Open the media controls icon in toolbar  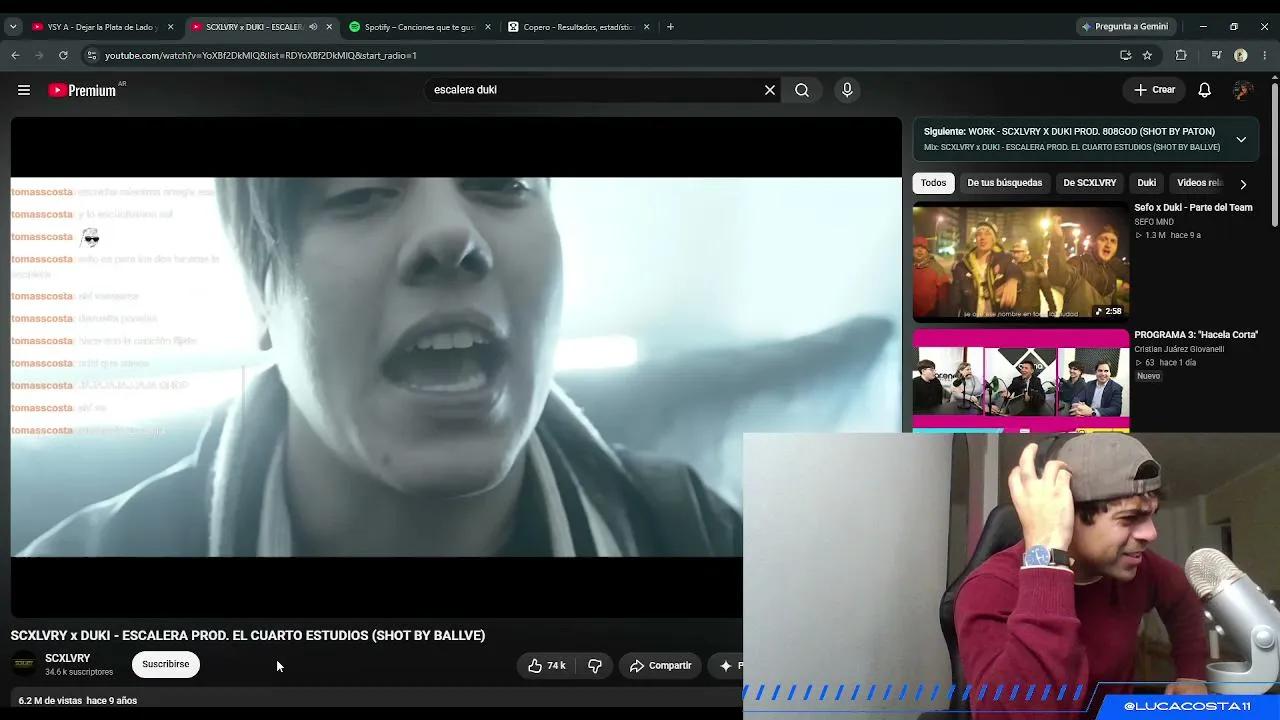1216,56
